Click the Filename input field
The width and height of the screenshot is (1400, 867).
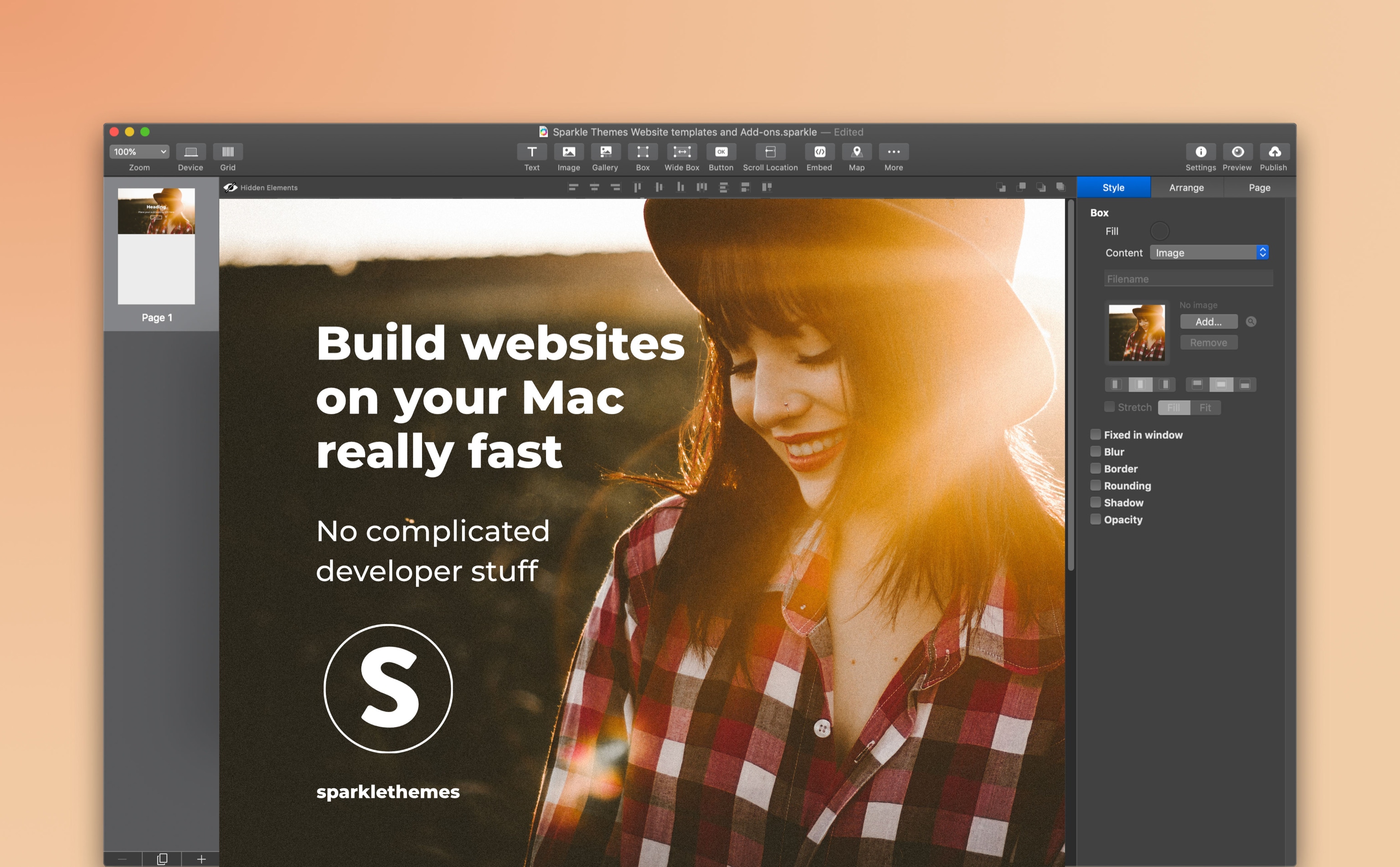click(x=1189, y=279)
